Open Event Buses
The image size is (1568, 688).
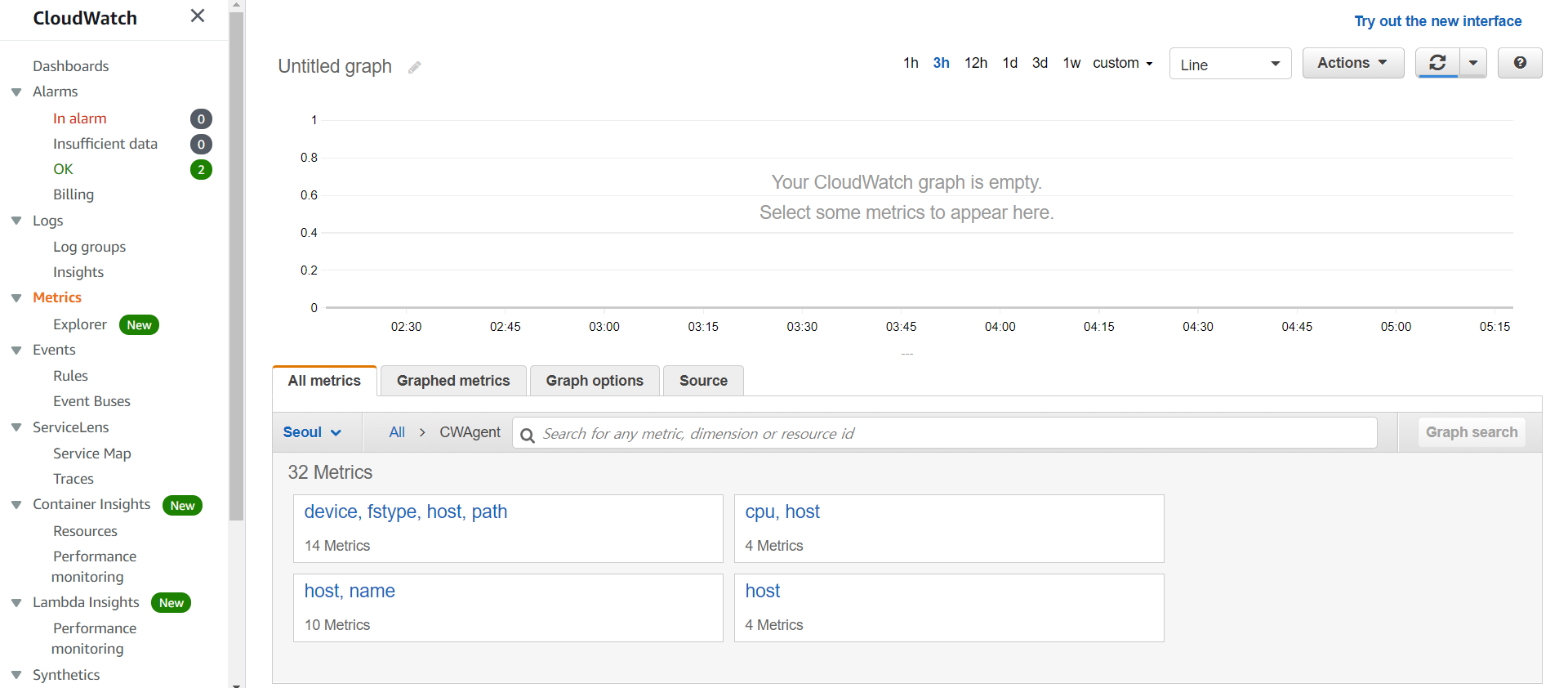91,401
